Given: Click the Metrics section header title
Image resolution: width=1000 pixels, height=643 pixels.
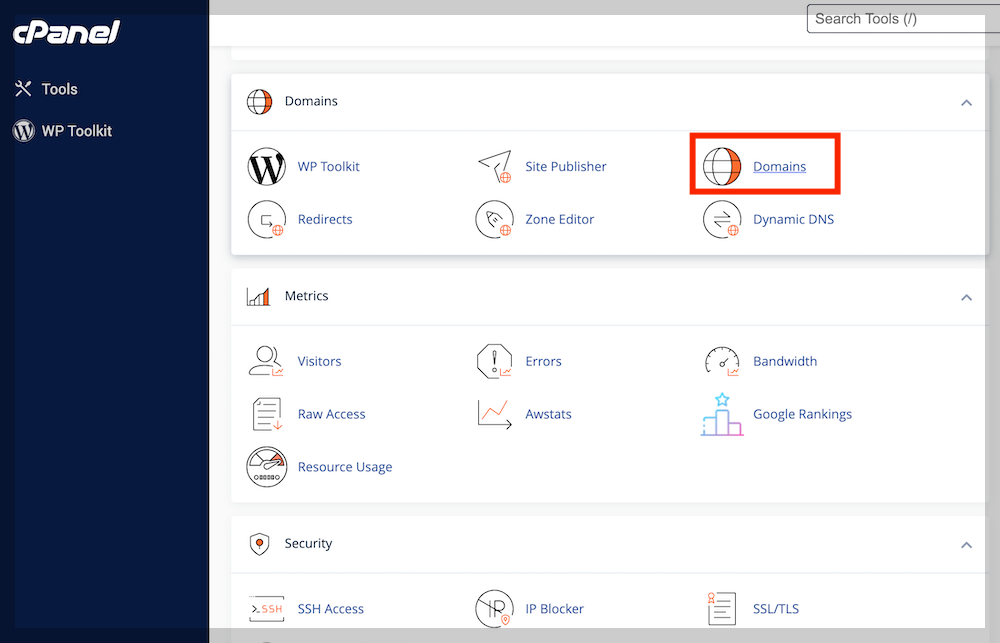Looking at the screenshot, I should [x=306, y=296].
